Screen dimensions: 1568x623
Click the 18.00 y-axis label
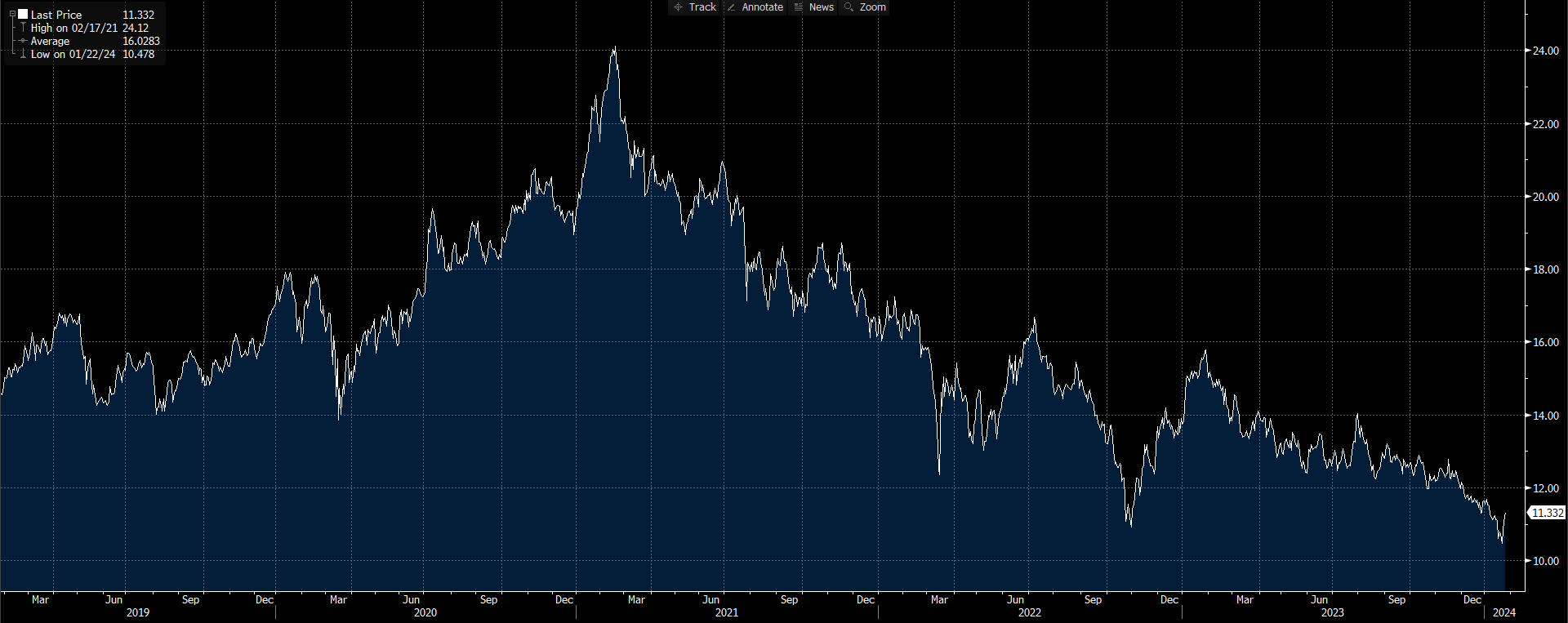point(1545,269)
